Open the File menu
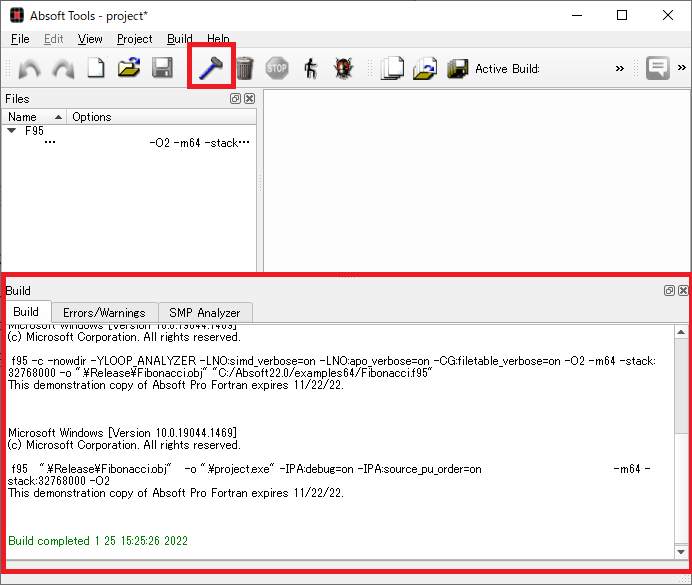 20,39
